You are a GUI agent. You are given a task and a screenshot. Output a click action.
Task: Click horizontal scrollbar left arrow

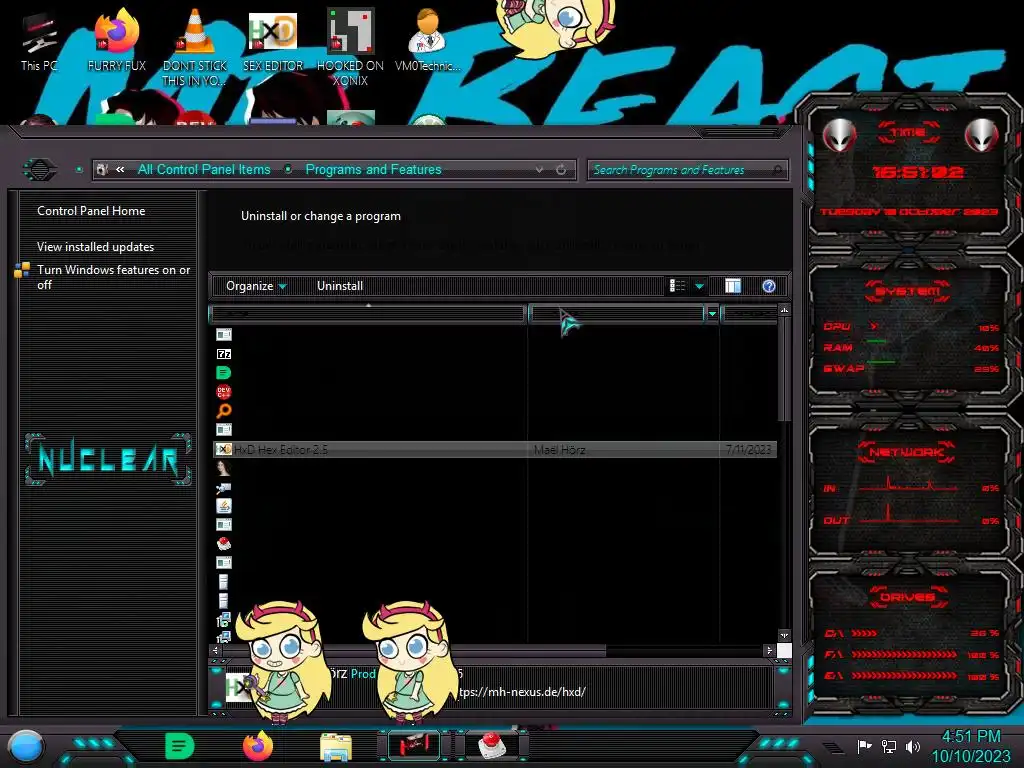point(216,650)
